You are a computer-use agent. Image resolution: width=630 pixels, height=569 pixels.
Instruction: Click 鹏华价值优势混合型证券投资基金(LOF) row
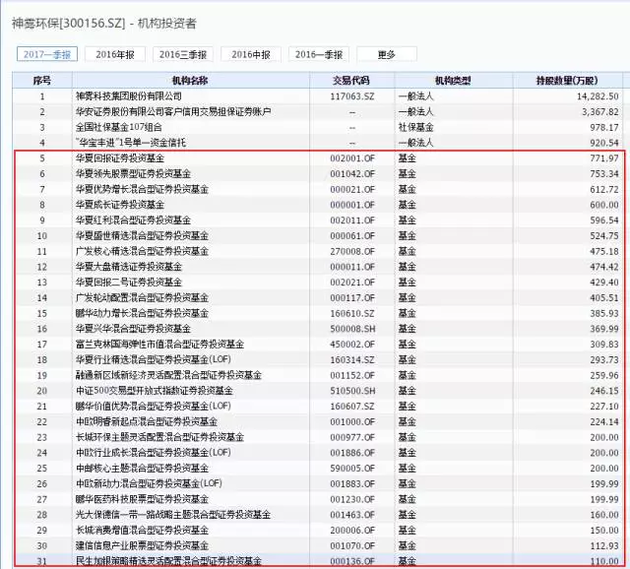point(317,407)
